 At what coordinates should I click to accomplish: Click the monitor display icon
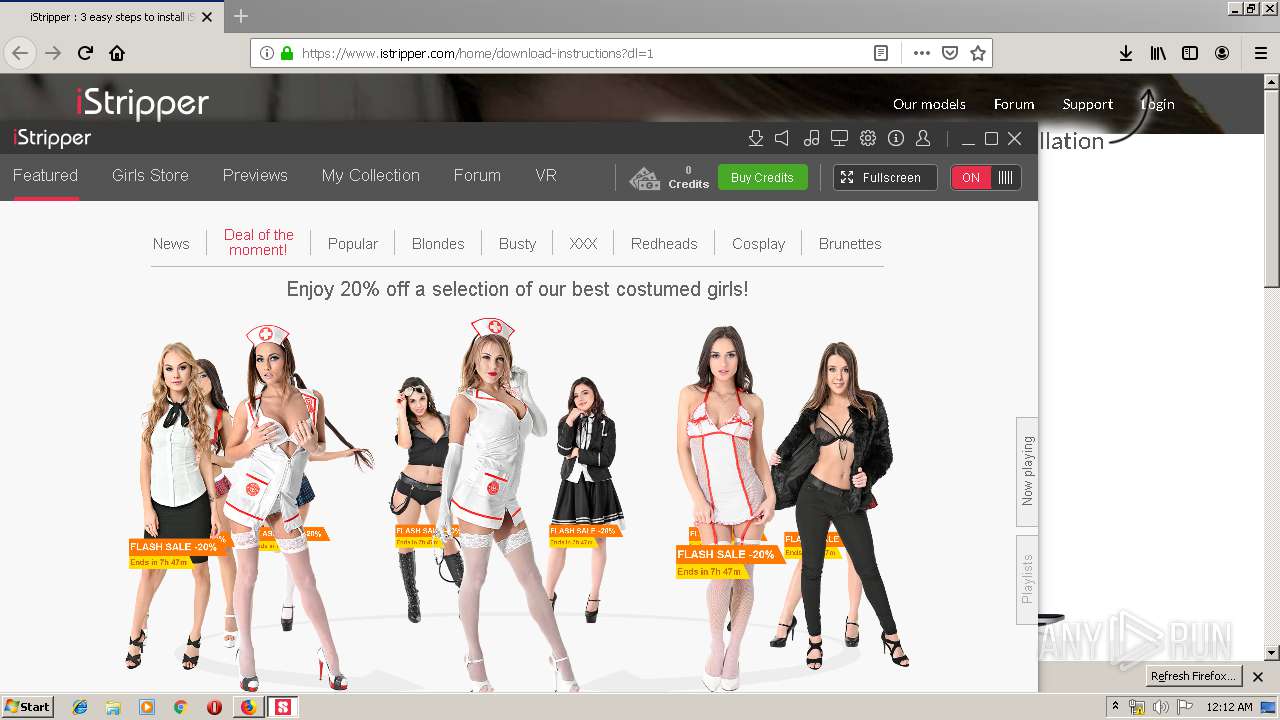coord(840,139)
